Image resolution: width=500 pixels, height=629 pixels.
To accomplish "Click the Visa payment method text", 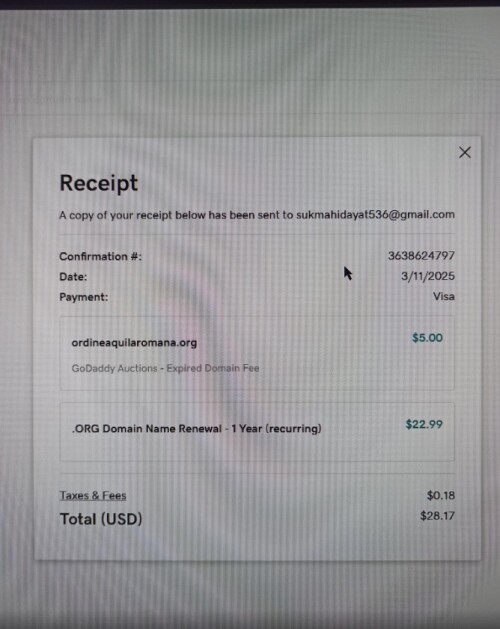I will 443,296.
